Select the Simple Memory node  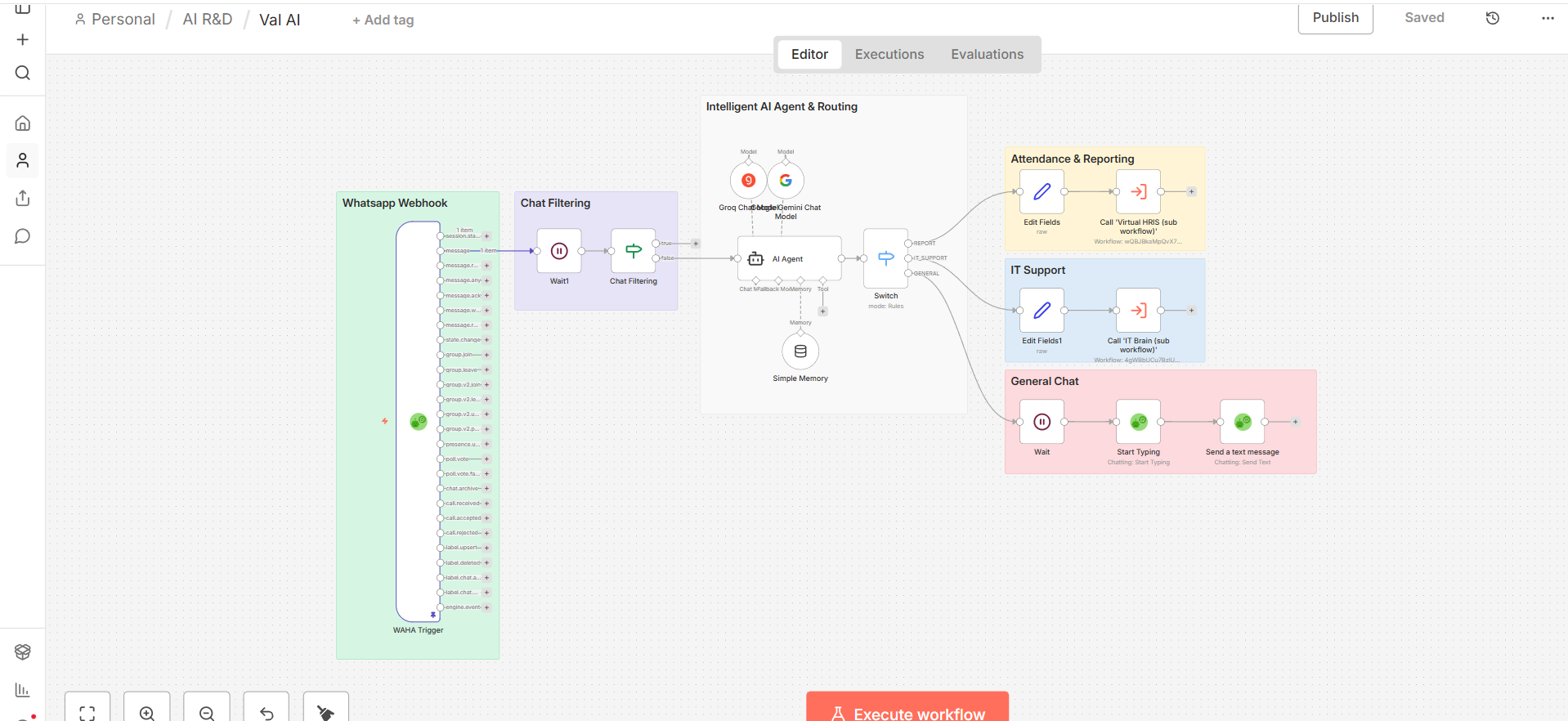coord(800,352)
